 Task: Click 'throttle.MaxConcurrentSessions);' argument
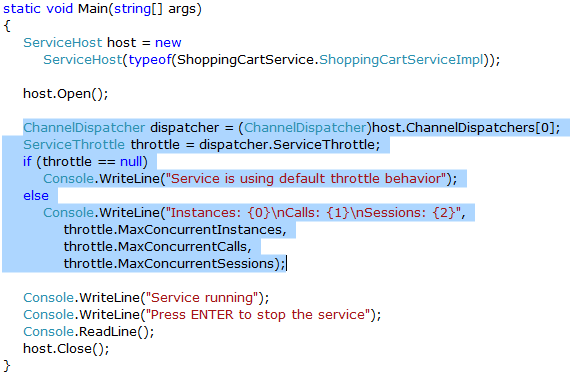click(175, 264)
